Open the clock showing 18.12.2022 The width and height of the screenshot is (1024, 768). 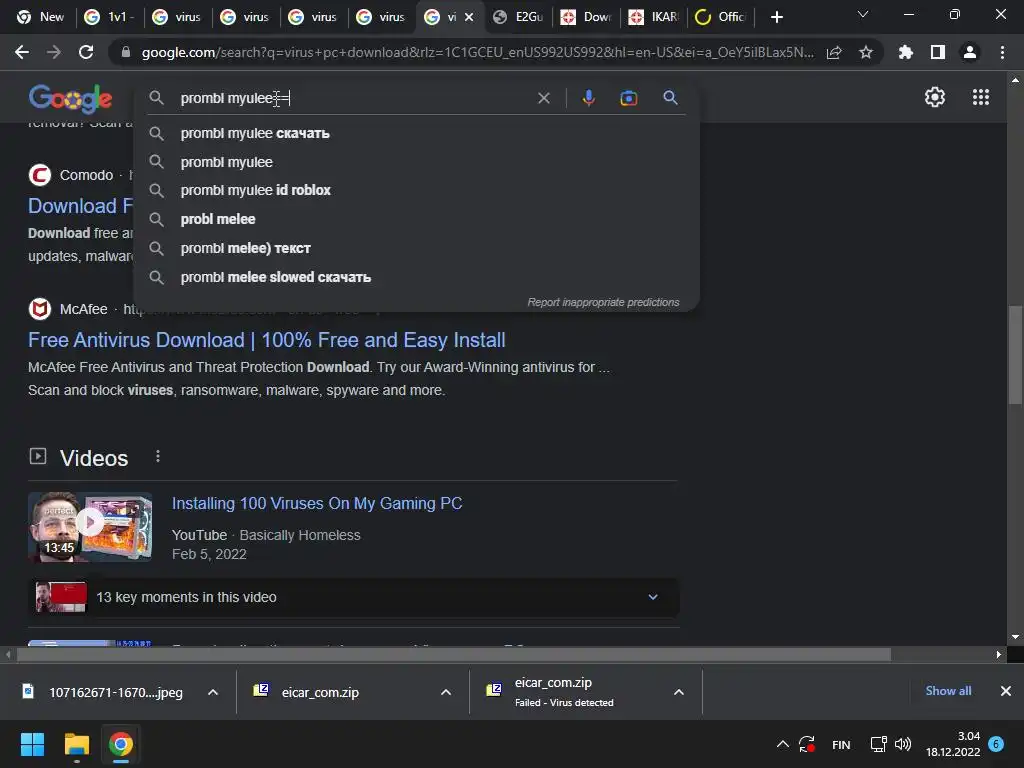pos(953,744)
